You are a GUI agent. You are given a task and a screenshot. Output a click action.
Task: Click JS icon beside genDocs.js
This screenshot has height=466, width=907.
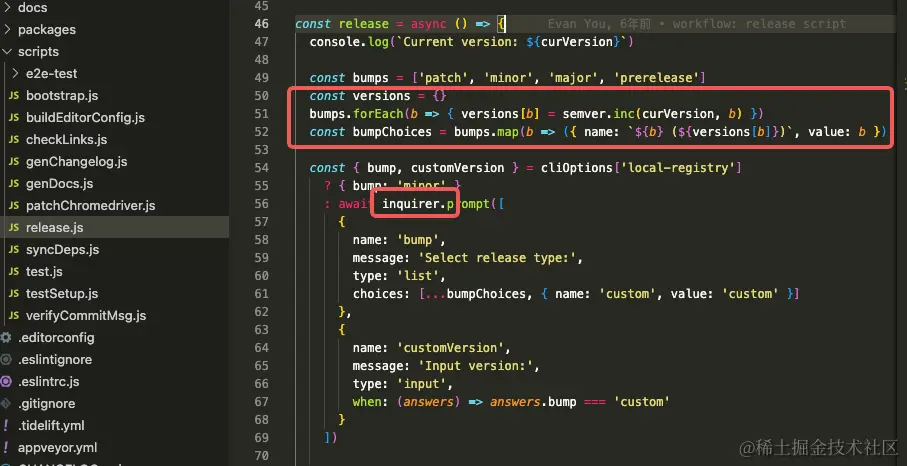pyautogui.click(x=14, y=183)
